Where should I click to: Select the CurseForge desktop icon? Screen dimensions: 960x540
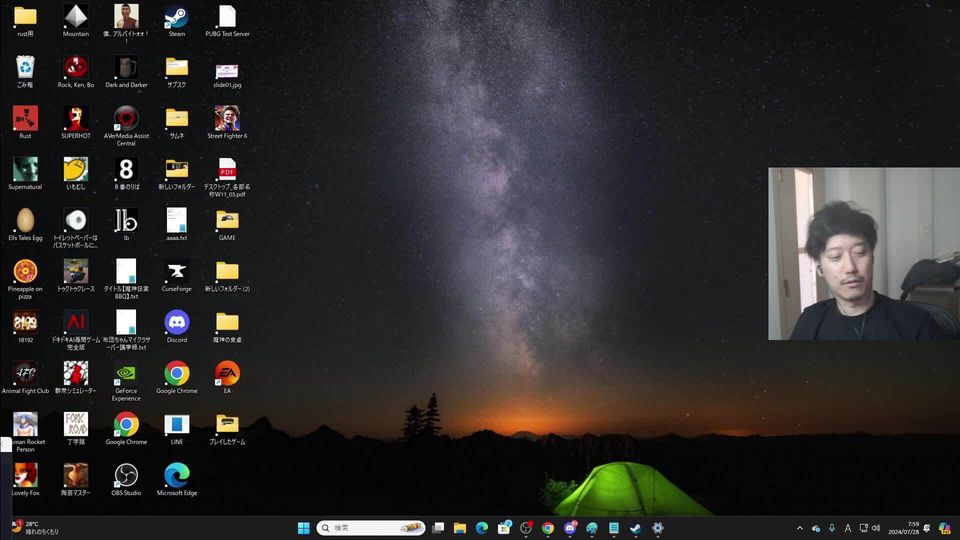(x=177, y=271)
